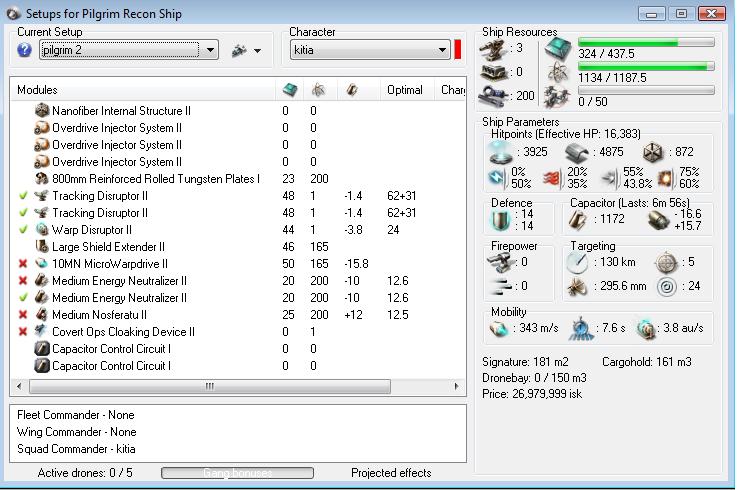Image resolution: width=737 pixels, height=490 pixels.
Task: Click the Medium Nosferatu II module icon
Action: 42,315
